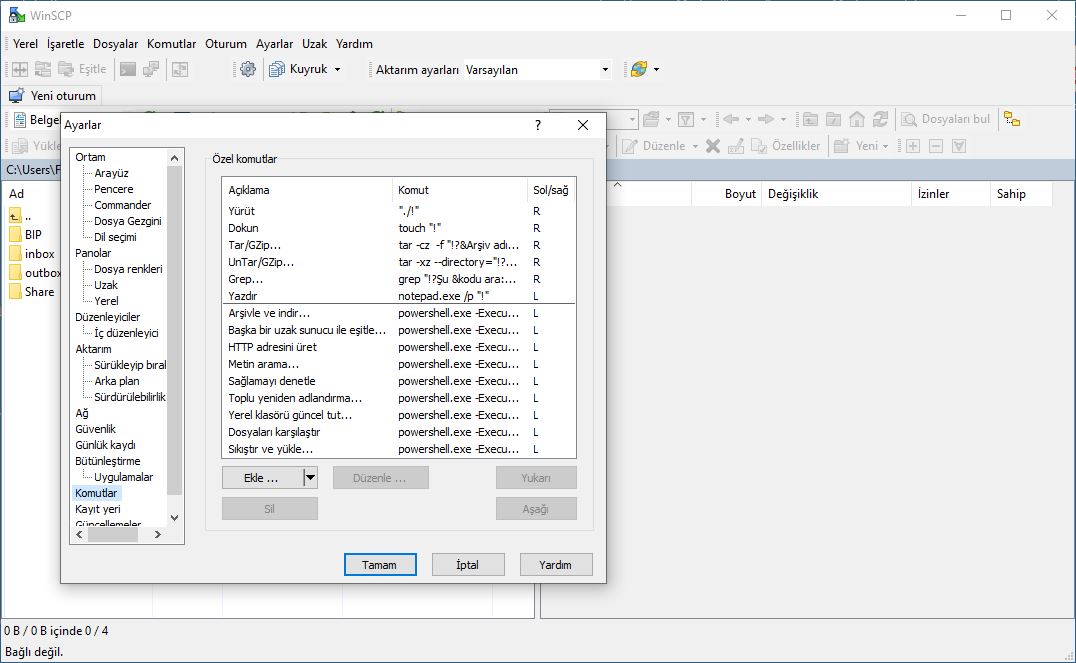Click the filter funnel icon in remote toolbar
This screenshot has height=663, width=1076.
tap(686, 119)
